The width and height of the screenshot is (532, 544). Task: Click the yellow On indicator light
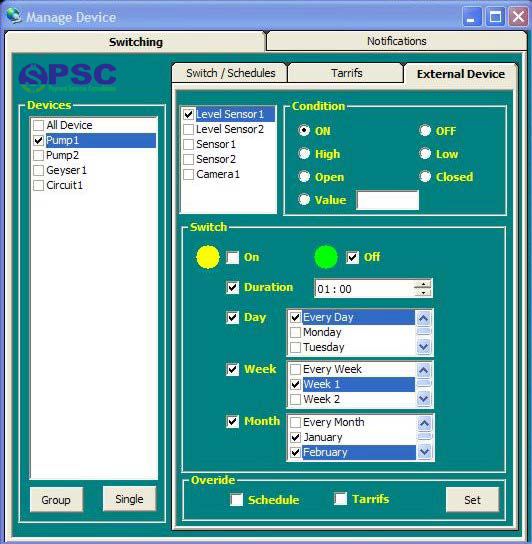(x=208, y=257)
